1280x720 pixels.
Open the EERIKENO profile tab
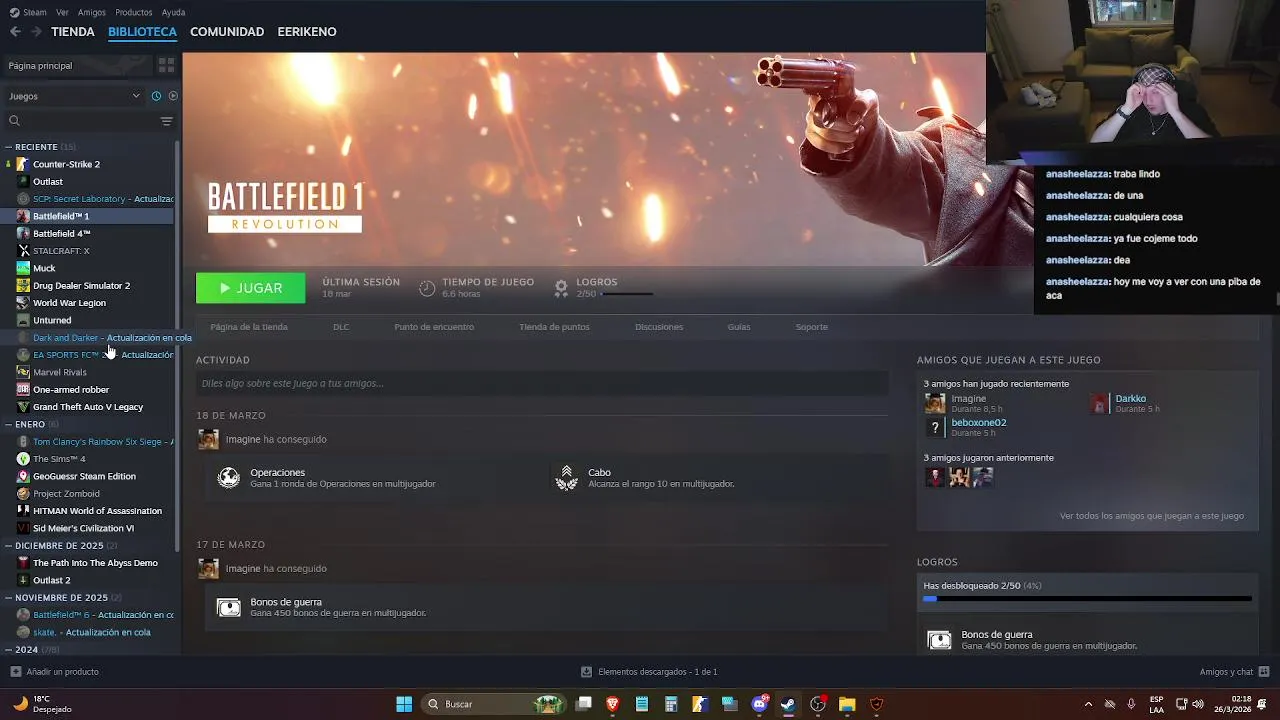307,32
